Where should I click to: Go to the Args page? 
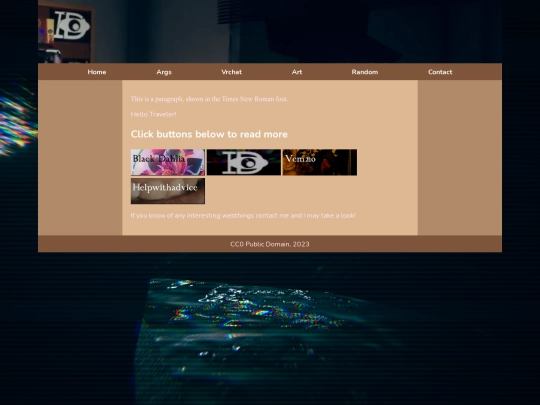click(x=164, y=72)
